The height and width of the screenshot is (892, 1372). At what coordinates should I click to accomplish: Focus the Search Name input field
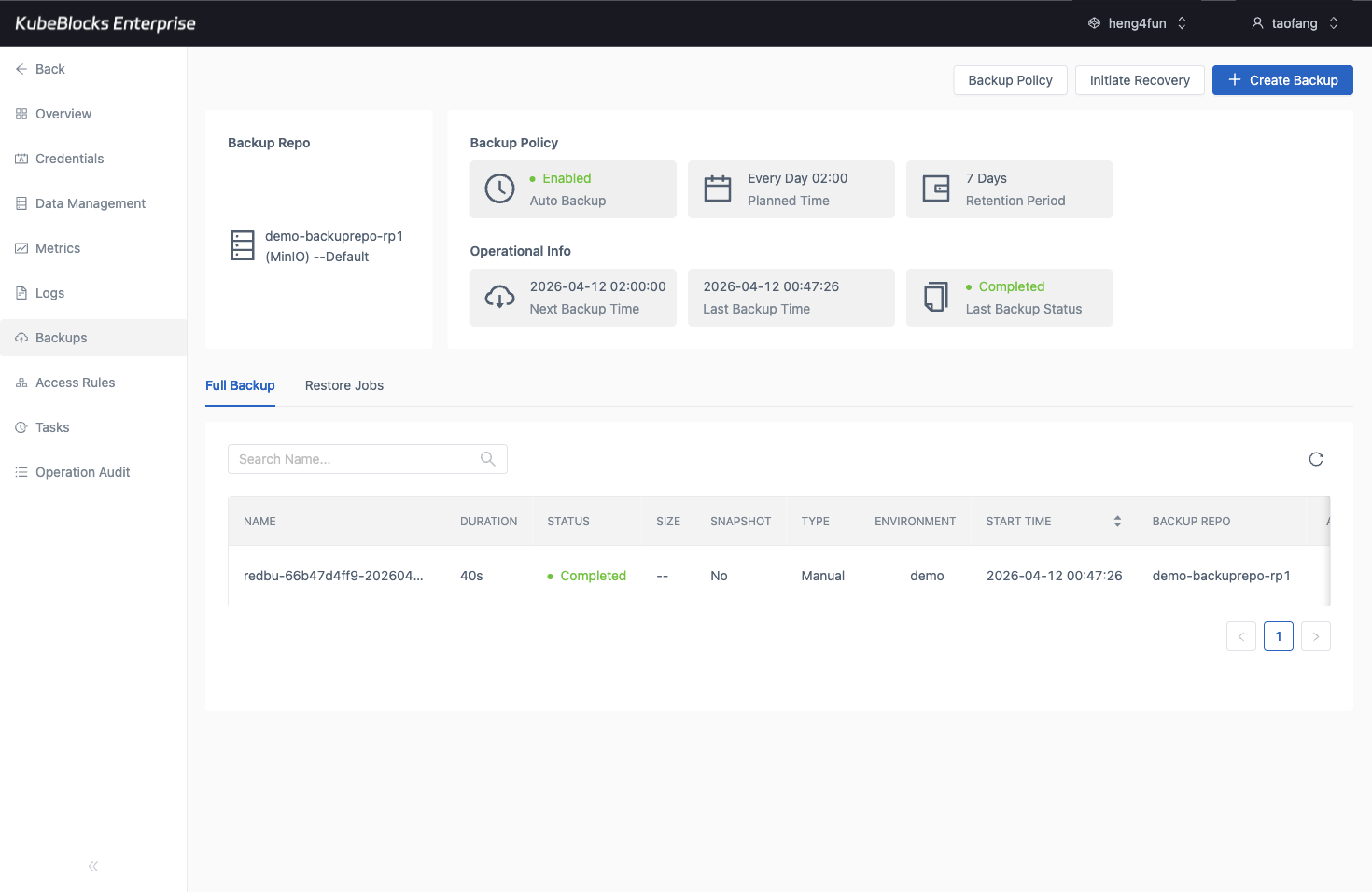point(368,459)
